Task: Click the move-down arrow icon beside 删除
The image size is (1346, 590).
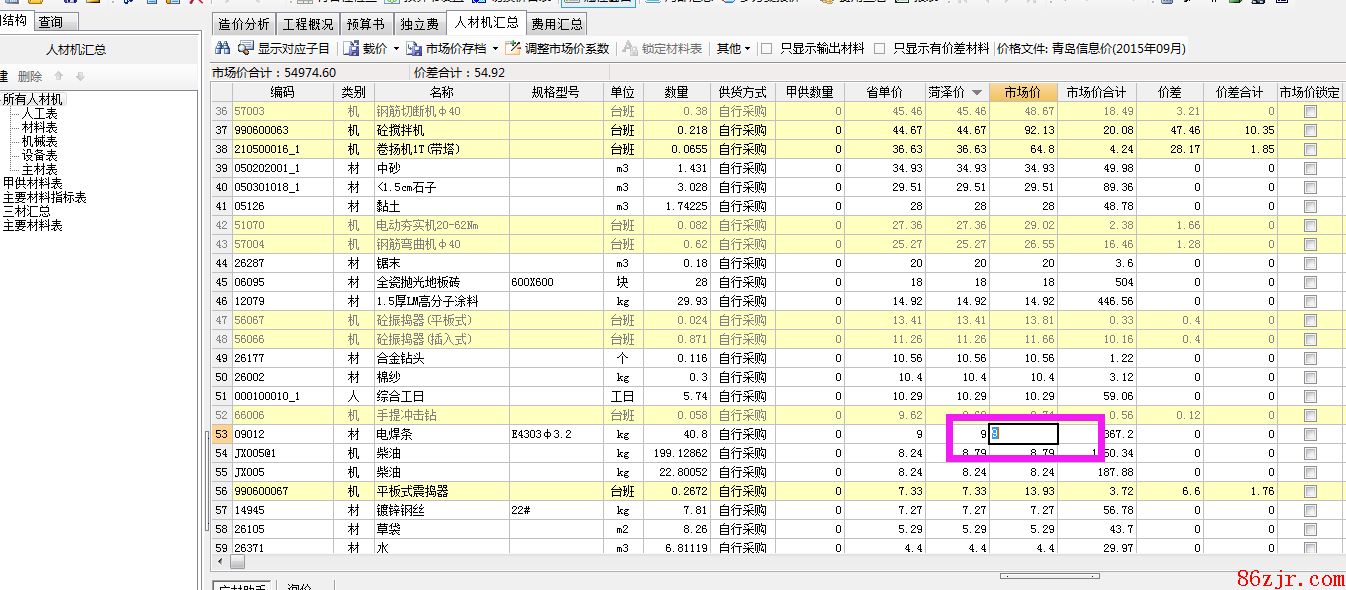Action: (x=80, y=76)
